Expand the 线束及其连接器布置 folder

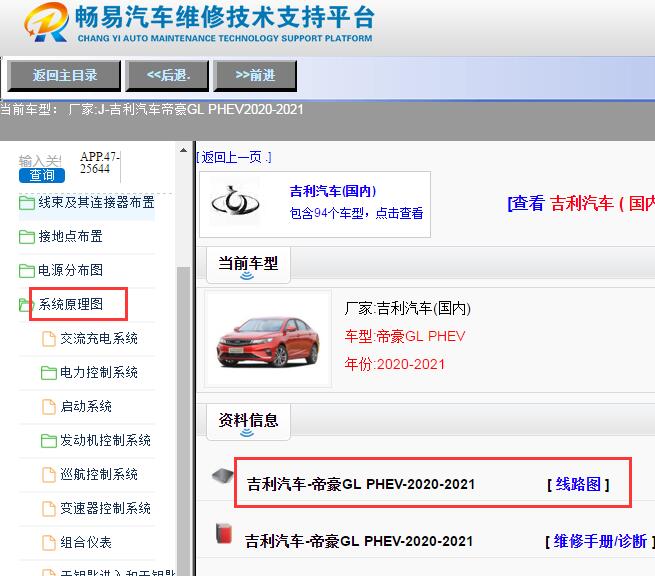click(96, 203)
